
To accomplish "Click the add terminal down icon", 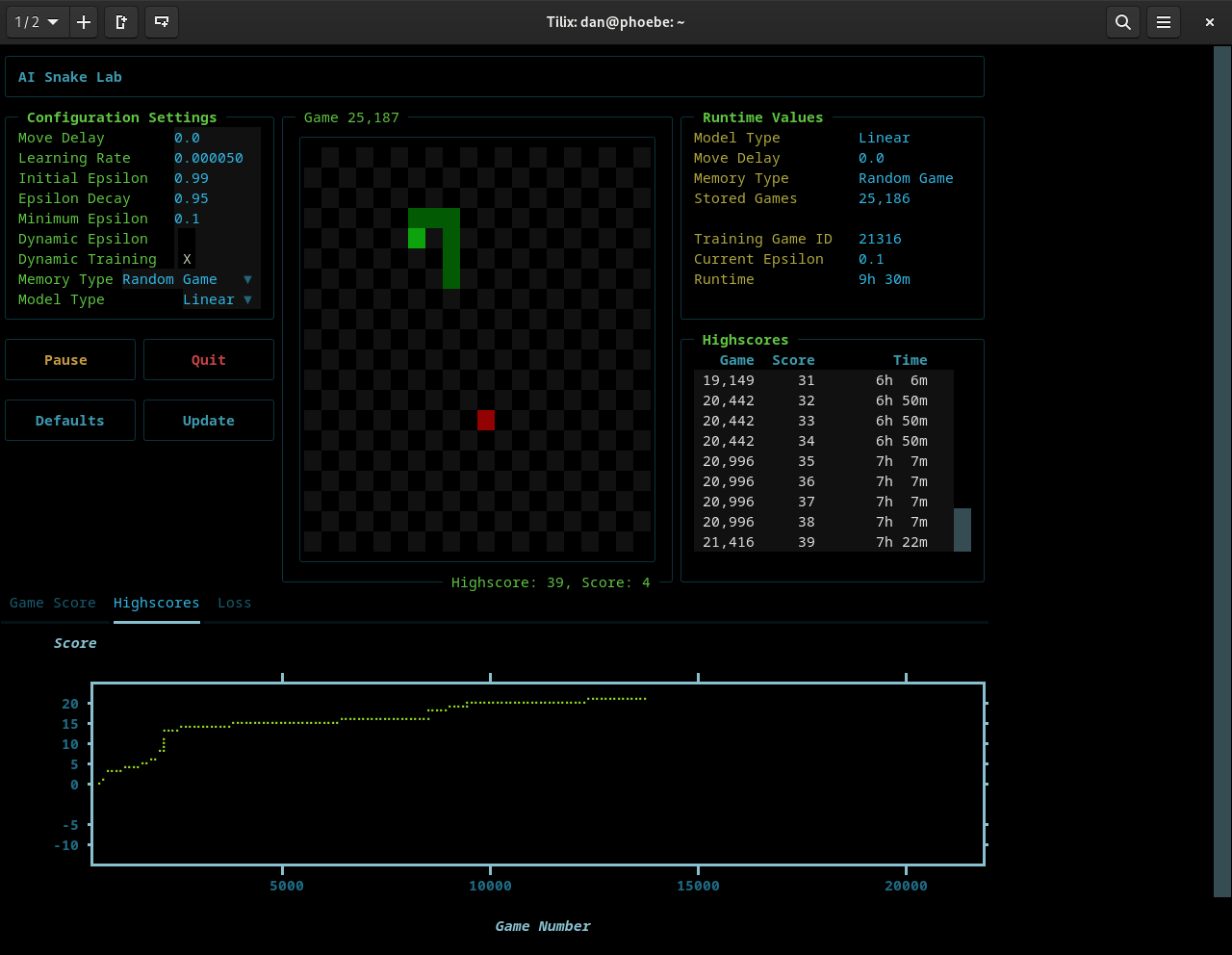I will [x=162, y=22].
